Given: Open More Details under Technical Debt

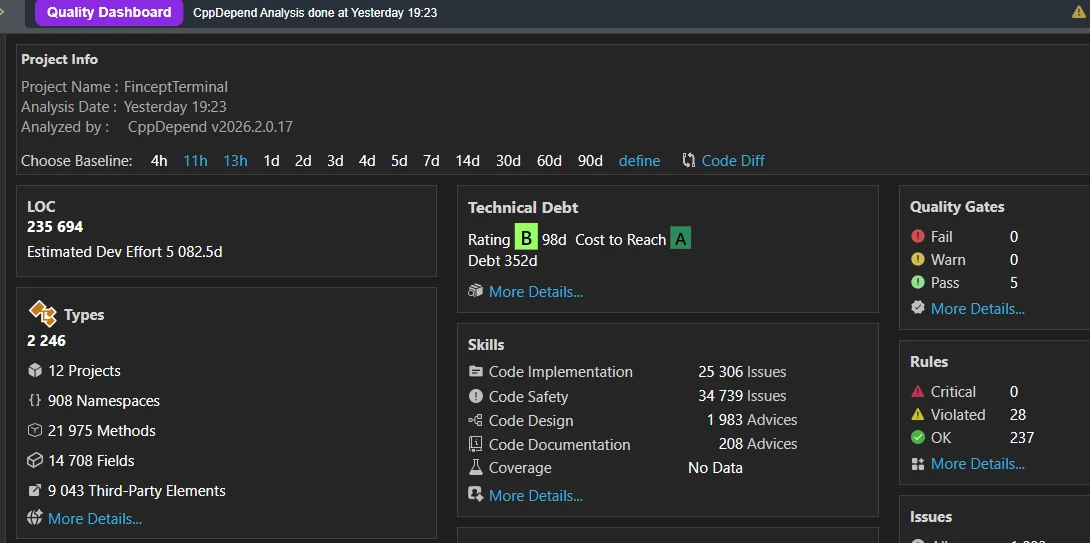Looking at the screenshot, I should pos(536,291).
